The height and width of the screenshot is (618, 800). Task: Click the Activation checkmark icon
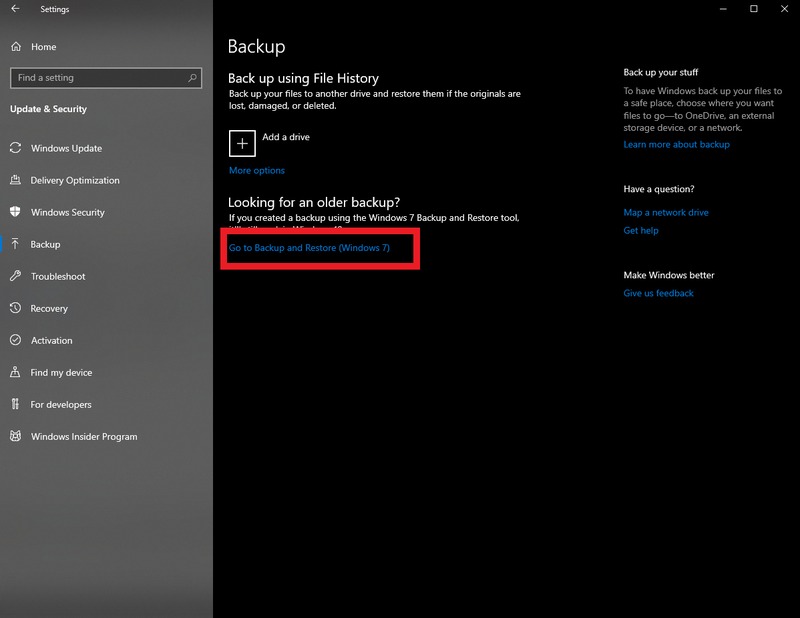[15, 340]
